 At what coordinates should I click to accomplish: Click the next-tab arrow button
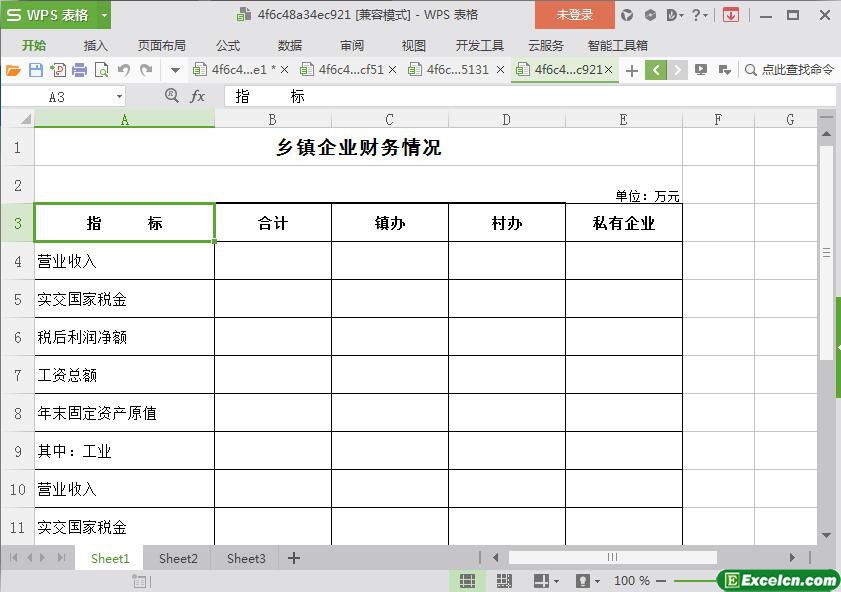pos(677,70)
